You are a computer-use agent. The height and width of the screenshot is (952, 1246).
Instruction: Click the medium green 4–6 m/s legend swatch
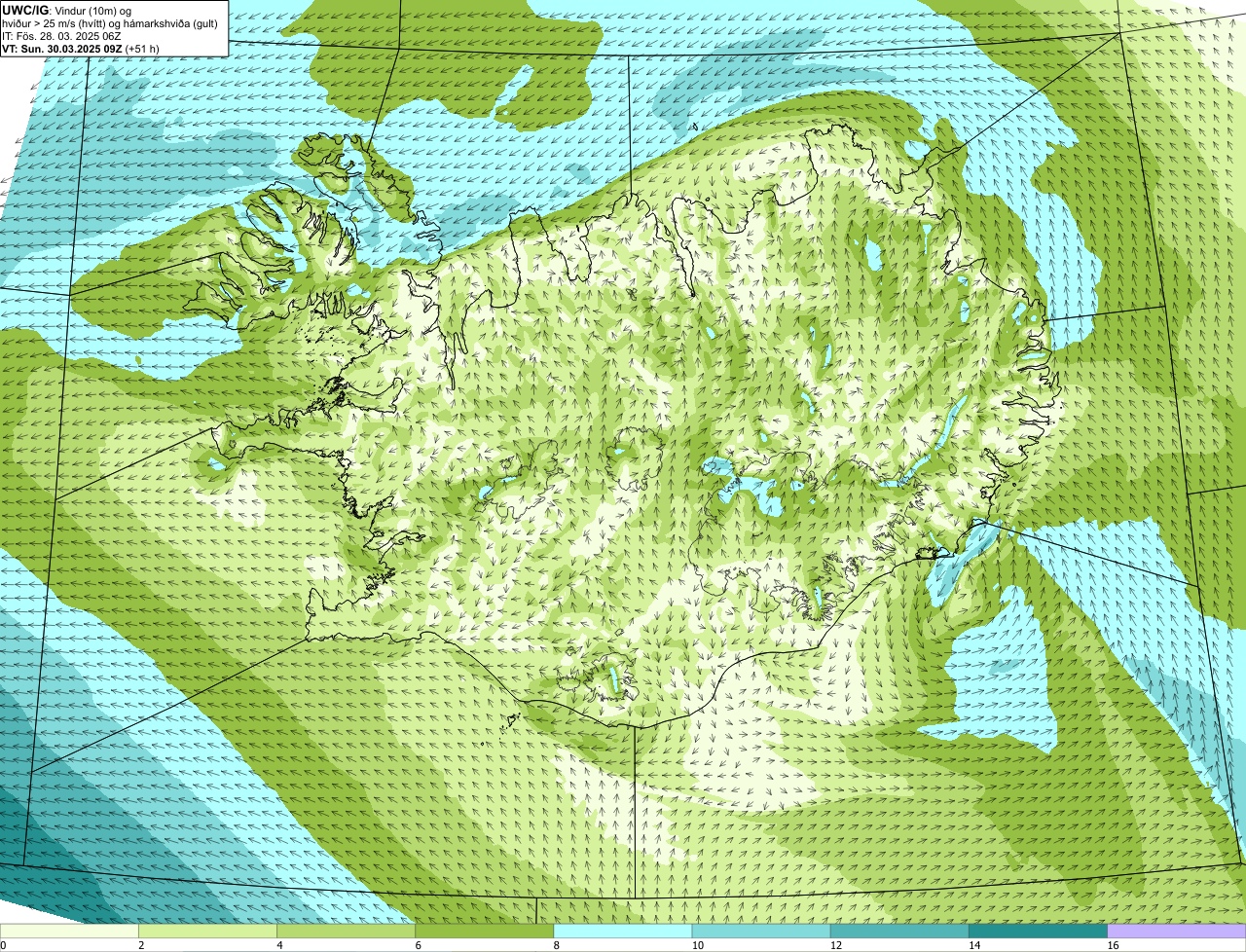346,932
